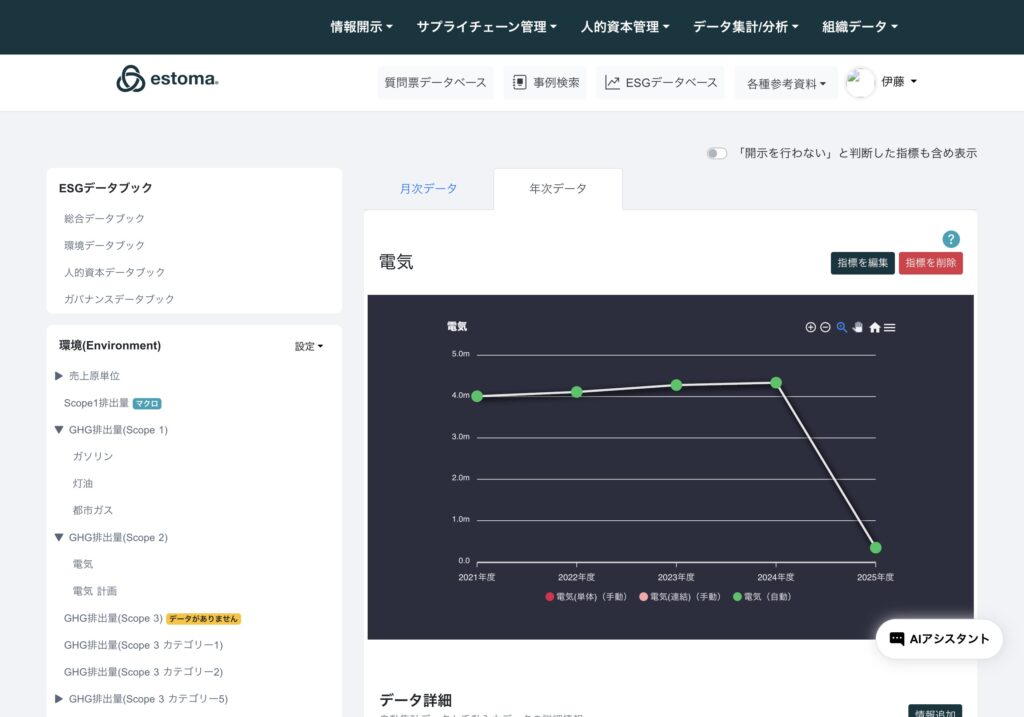Image resolution: width=1024 pixels, height=717 pixels.
Task: Click the chart zoom in icon
Action: point(810,327)
